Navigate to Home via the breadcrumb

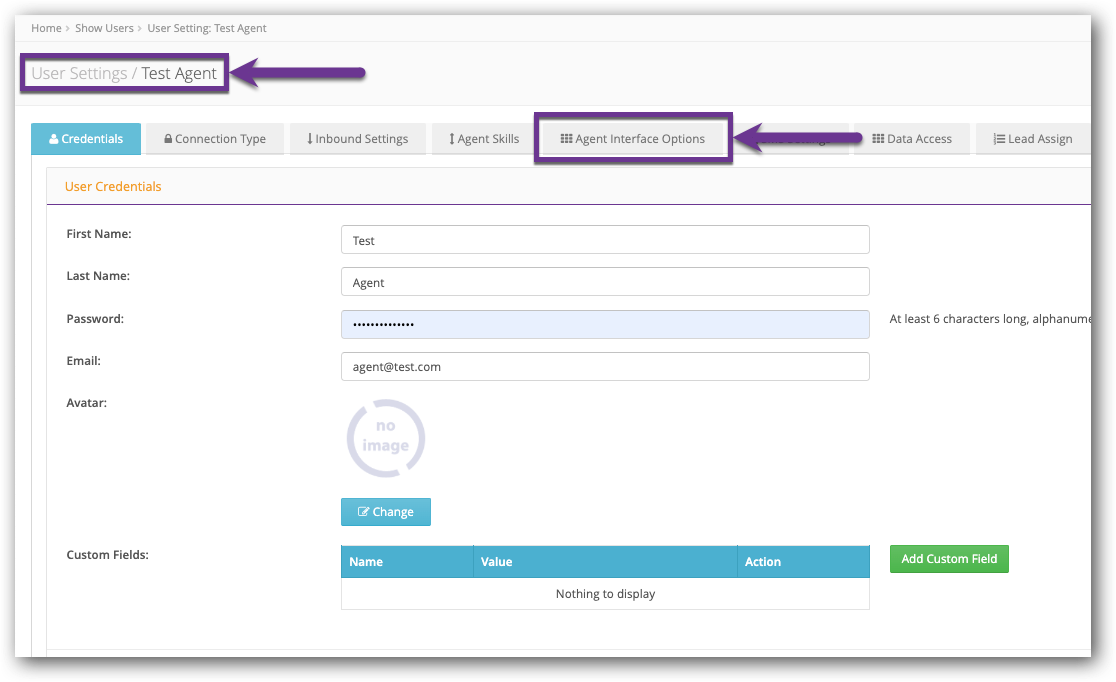[x=46, y=28]
